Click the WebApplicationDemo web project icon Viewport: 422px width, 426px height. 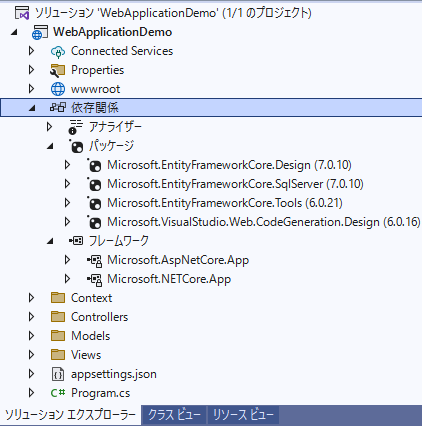[40, 32]
